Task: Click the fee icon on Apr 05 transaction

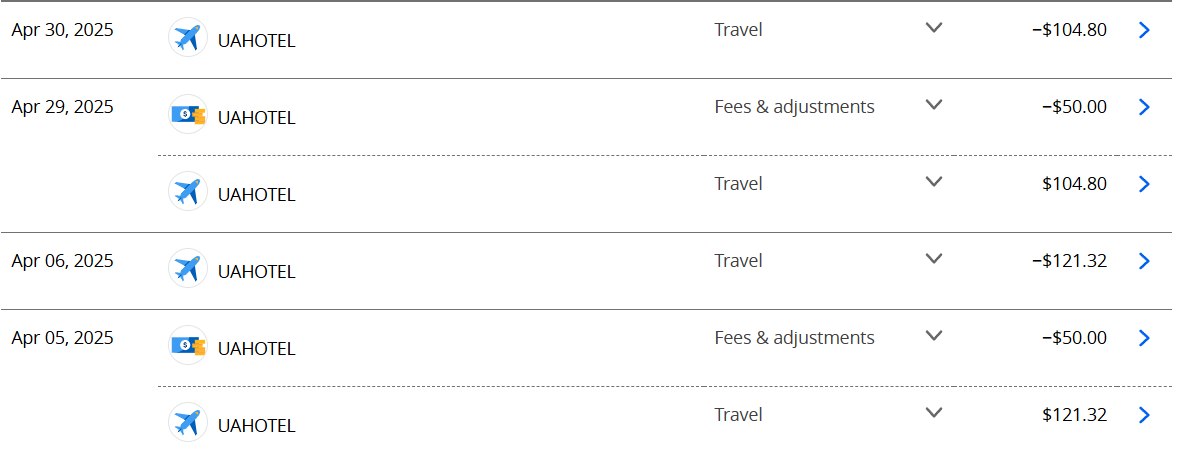Action: (187, 346)
